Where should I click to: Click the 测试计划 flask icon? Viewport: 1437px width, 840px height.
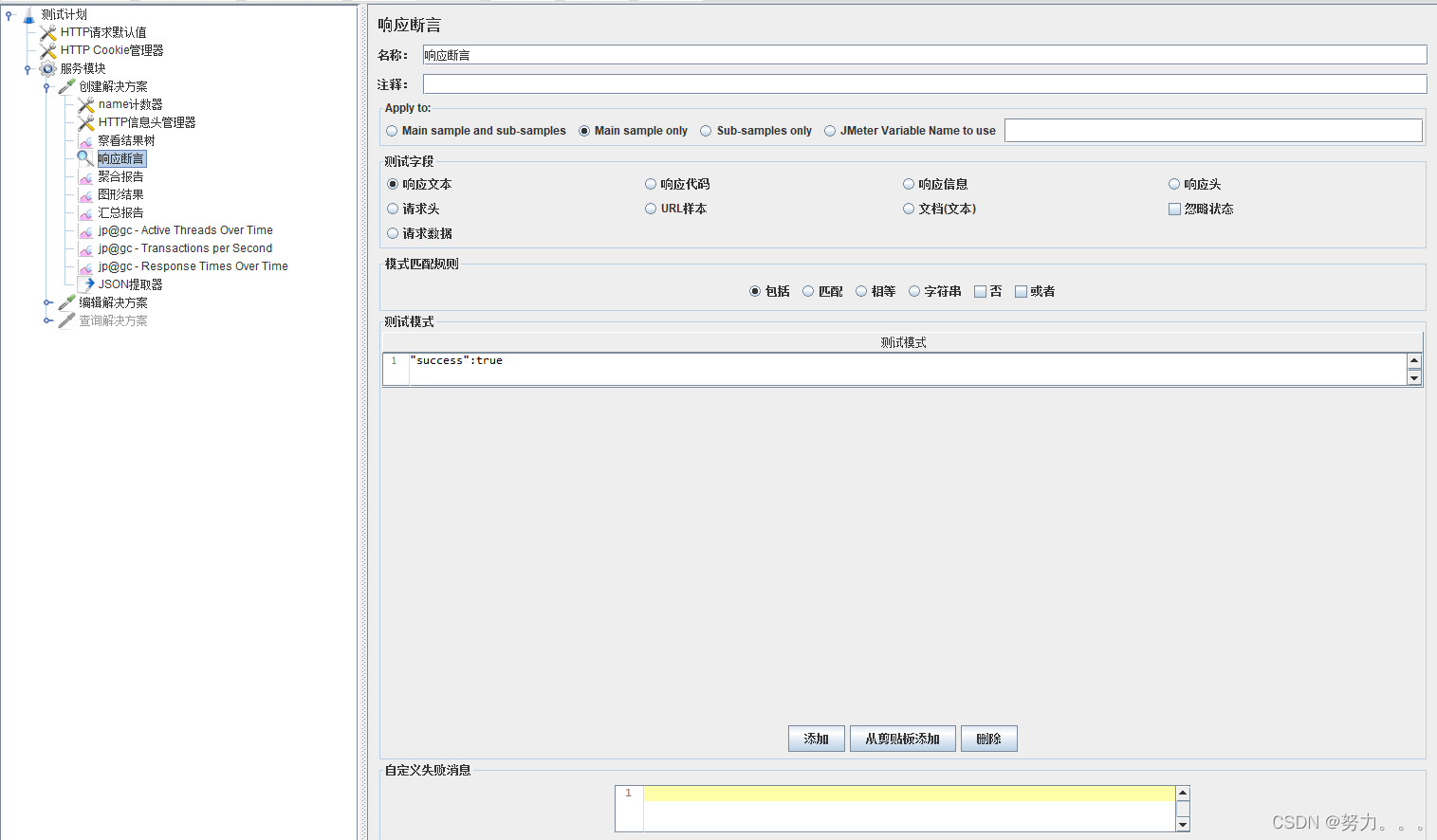click(x=28, y=15)
